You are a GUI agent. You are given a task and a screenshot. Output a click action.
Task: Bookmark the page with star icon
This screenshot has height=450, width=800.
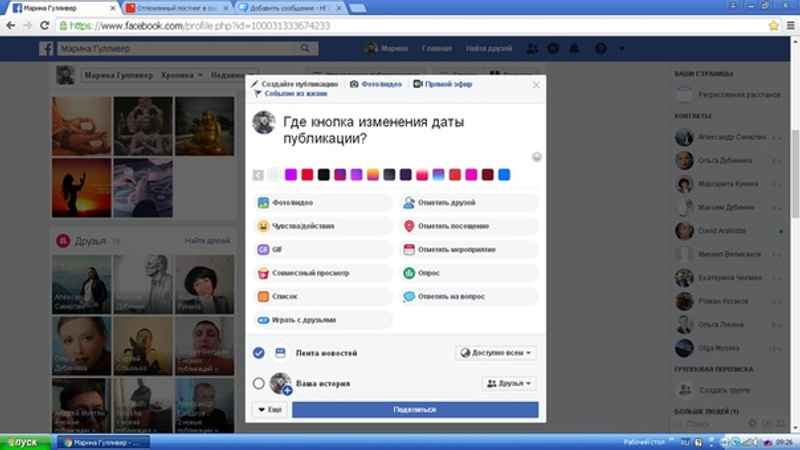pos(773,25)
